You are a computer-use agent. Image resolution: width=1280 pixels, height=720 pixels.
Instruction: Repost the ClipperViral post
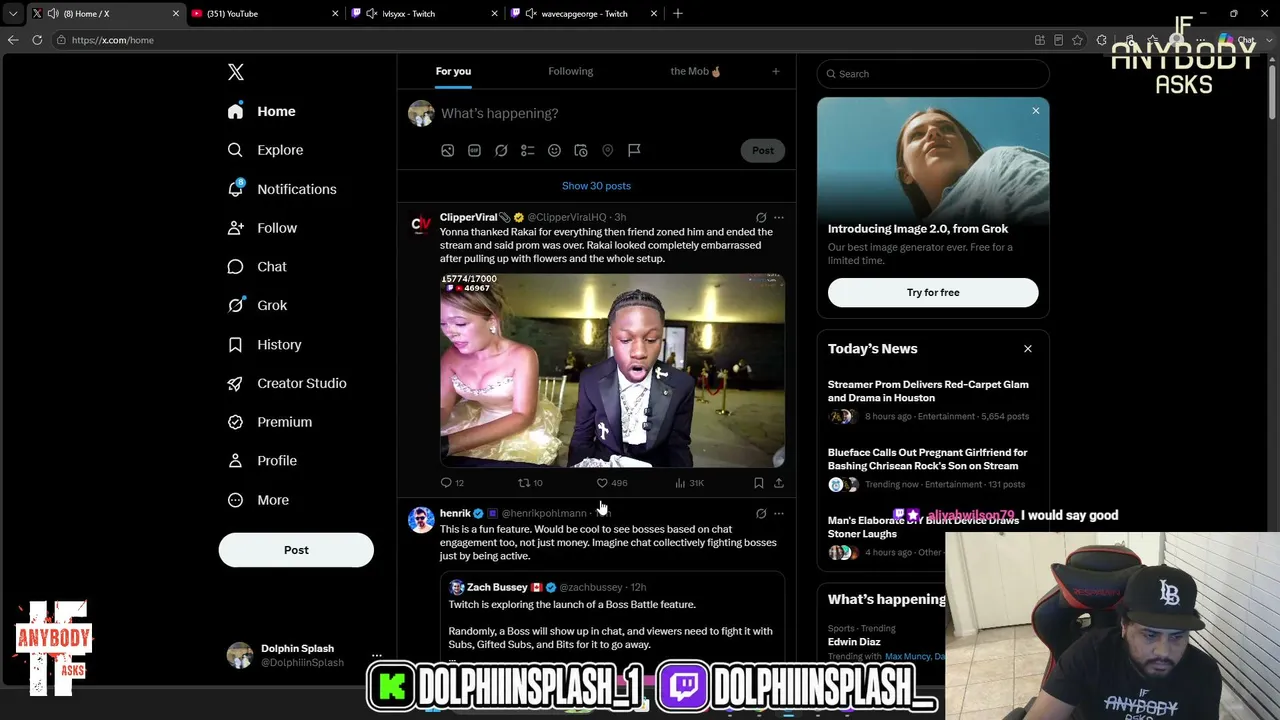[x=530, y=483]
